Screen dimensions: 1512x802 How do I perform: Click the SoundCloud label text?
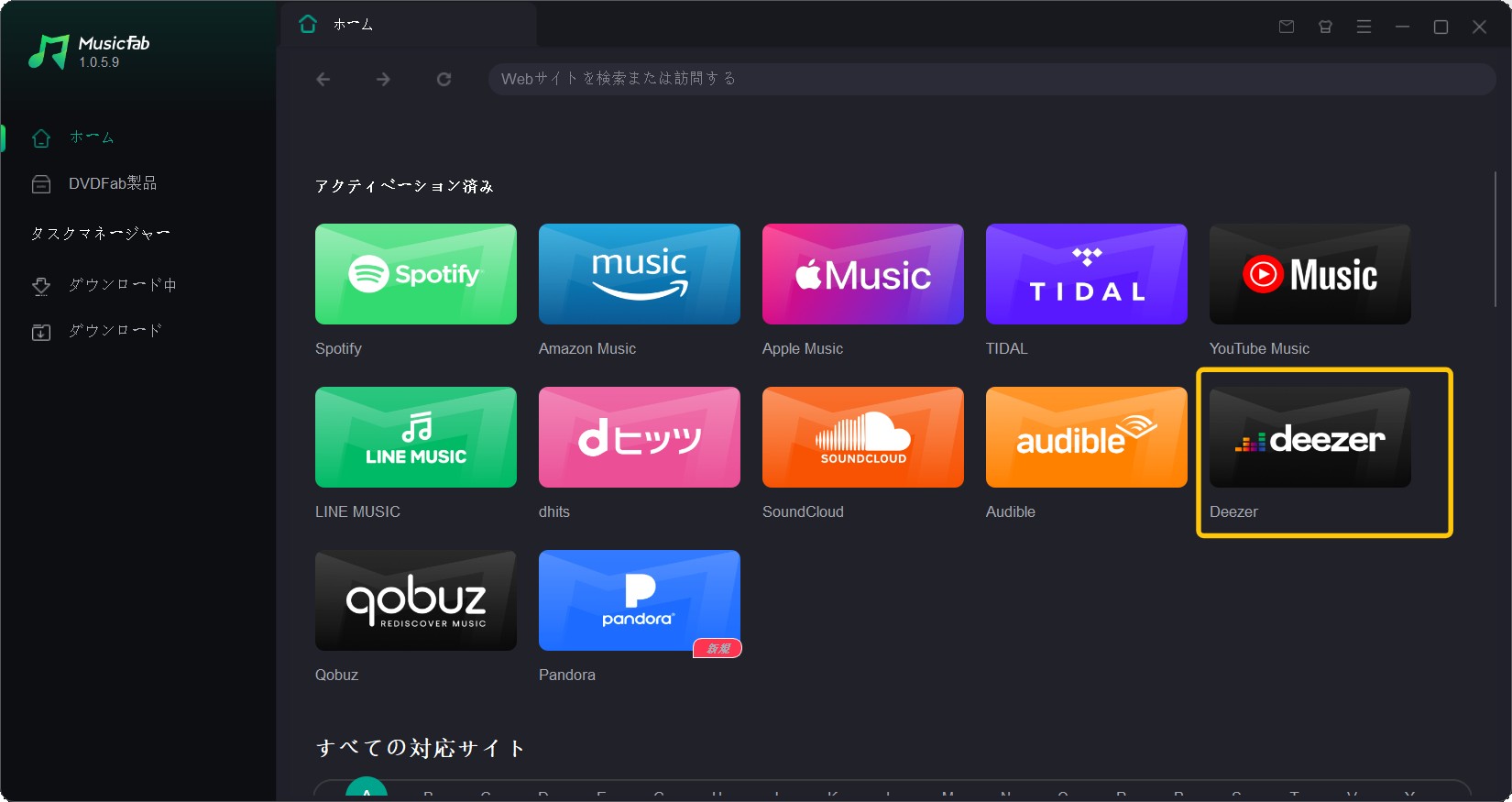[803, 511]
